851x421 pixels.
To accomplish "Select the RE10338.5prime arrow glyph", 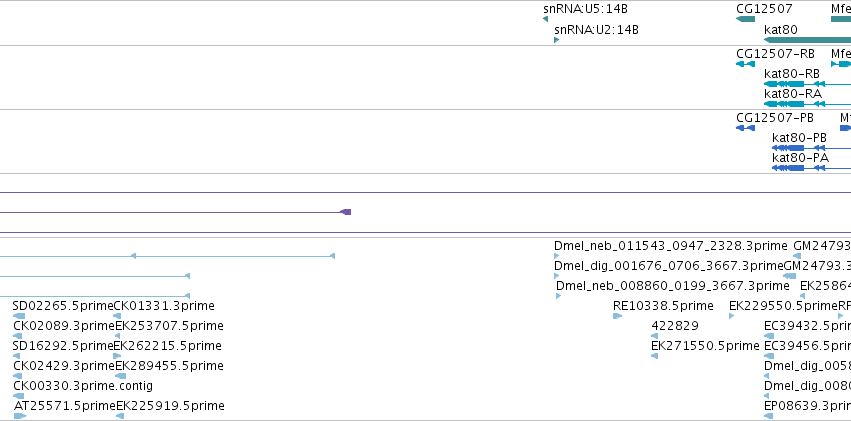I will (x=617, y=316).
